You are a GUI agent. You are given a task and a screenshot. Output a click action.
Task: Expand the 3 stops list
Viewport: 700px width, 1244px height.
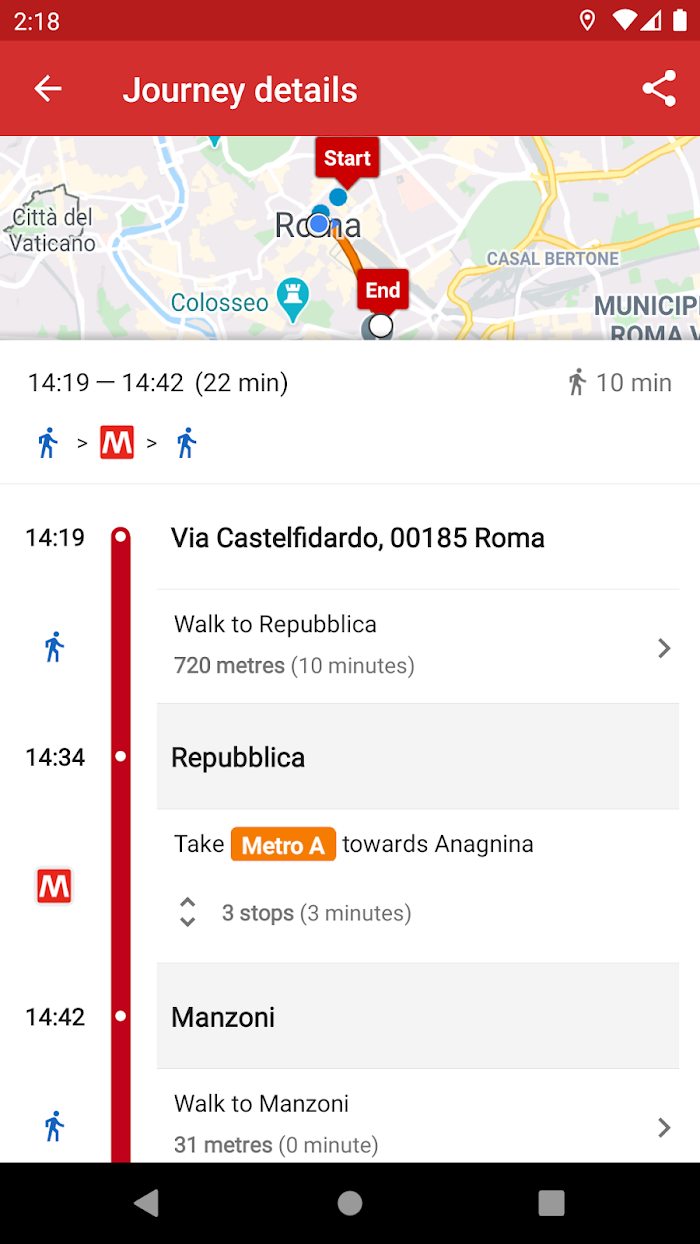tap(187, 912)
